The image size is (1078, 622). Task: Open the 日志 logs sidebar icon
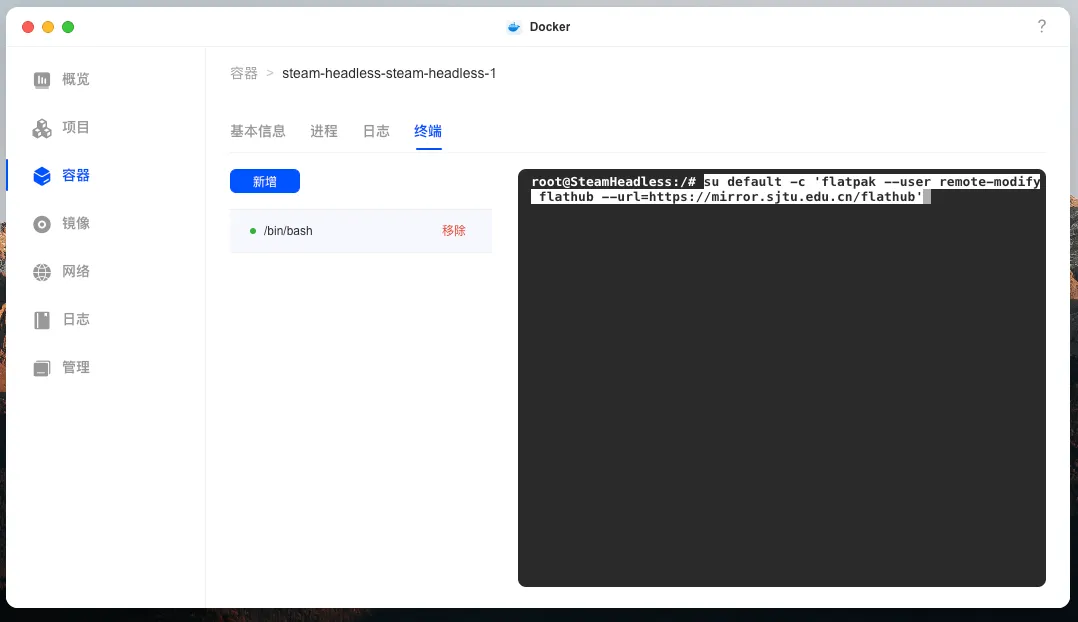click(40, 319)
